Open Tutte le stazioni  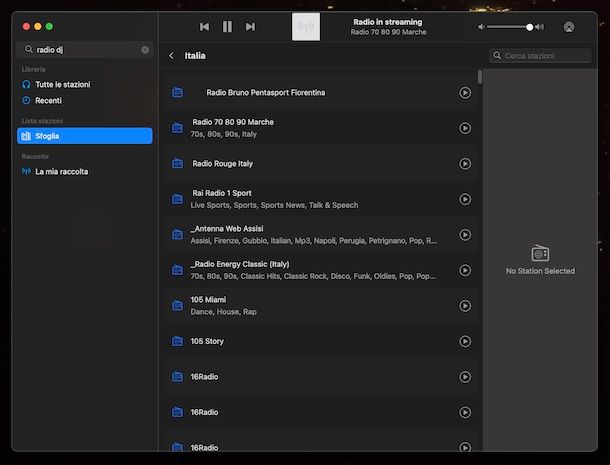63,84
